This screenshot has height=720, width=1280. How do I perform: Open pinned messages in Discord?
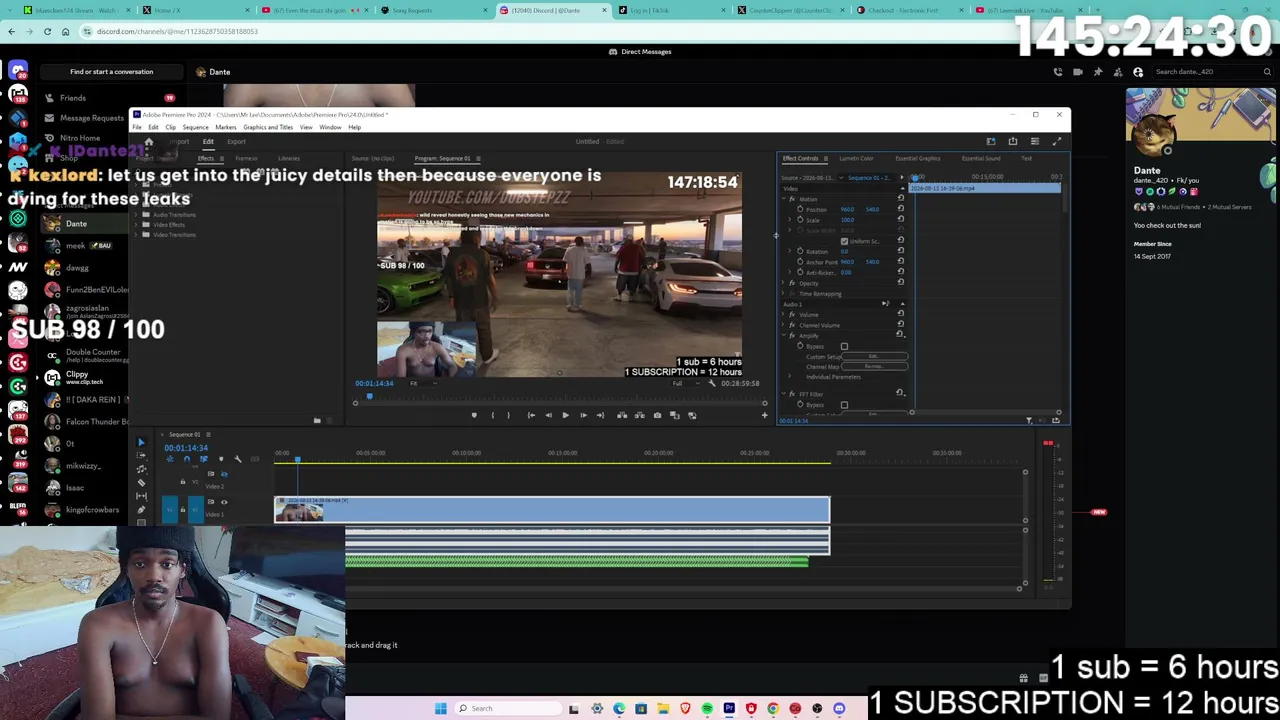click(x=1098, y=72)
